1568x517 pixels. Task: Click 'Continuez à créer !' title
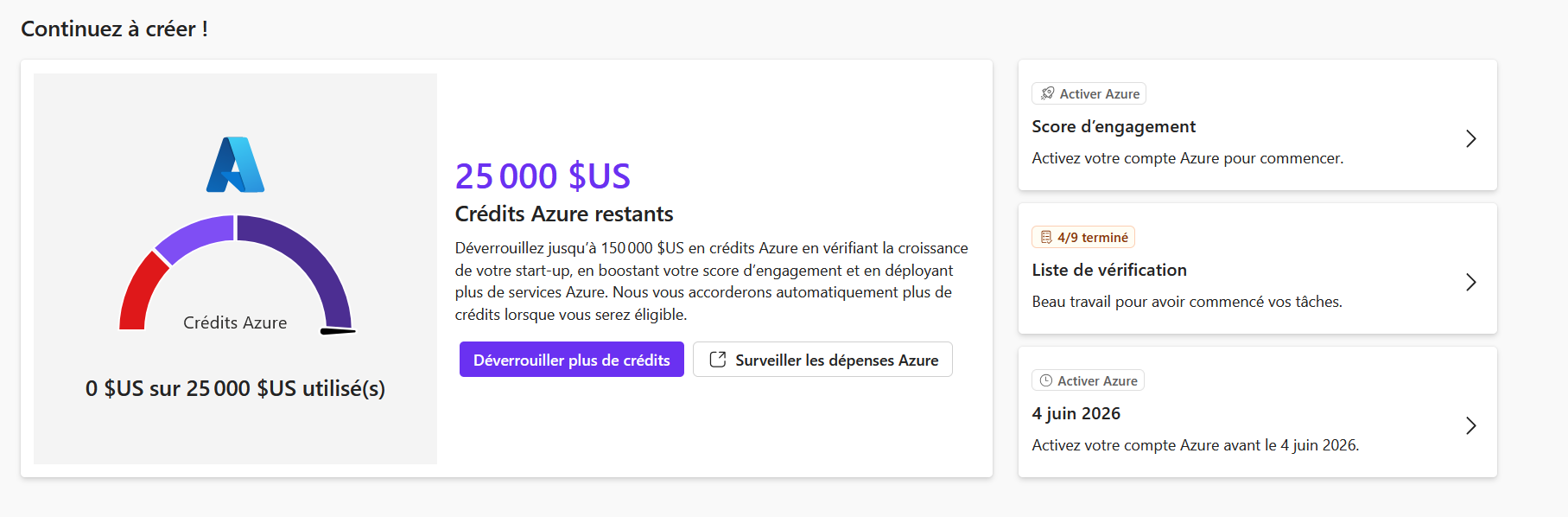114,29
